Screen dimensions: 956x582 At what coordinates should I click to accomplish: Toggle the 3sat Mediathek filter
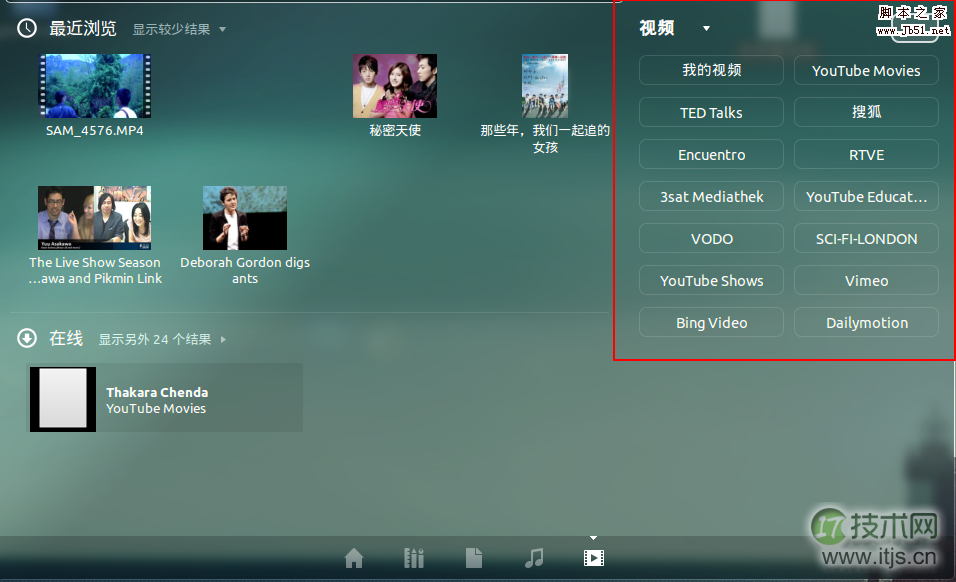[x=712, y=196]
